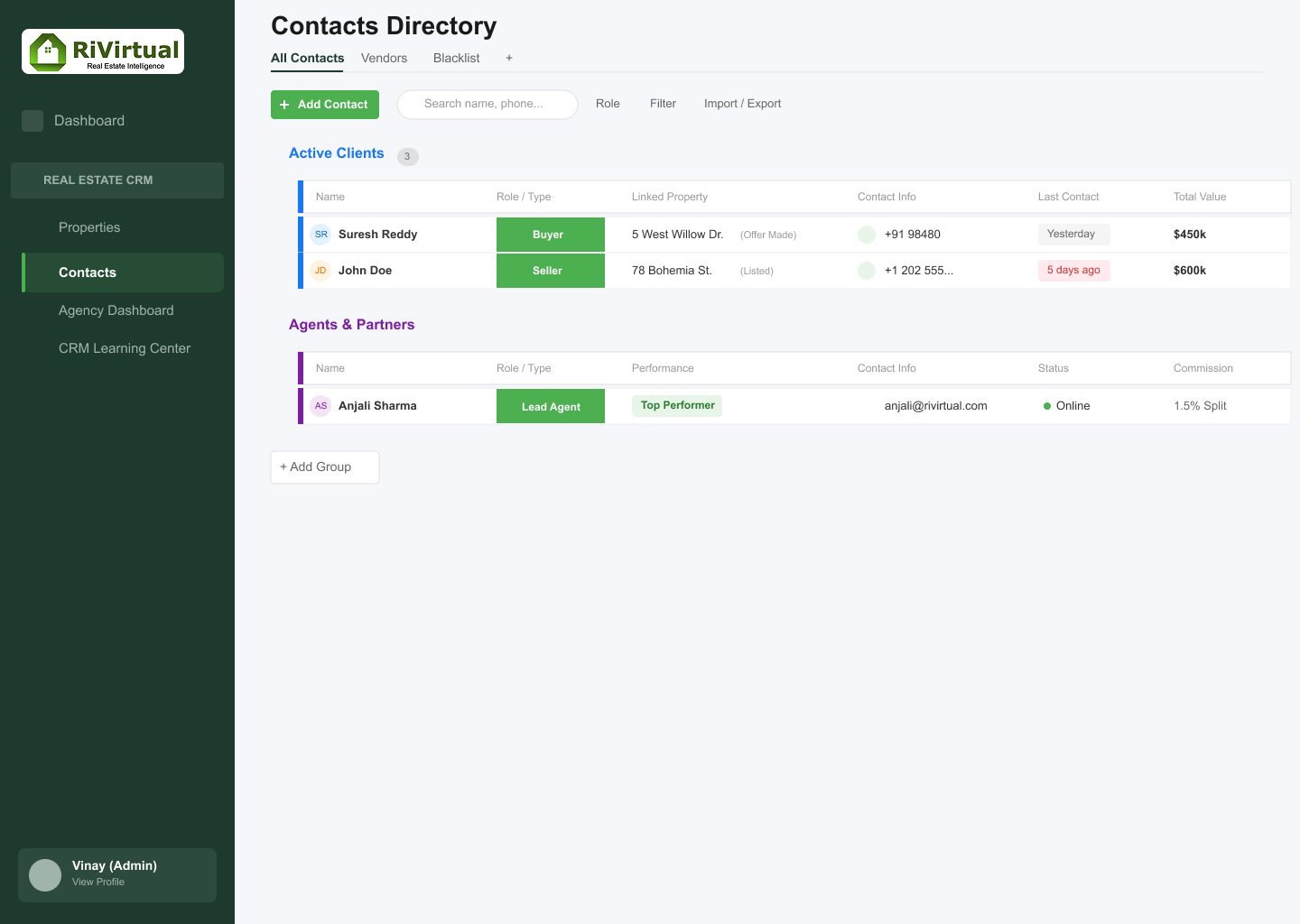This screenshot has width=1300, height=924.
Task: Click the $450k total value
Action: pyautogui.click(x=1190, y=235)
